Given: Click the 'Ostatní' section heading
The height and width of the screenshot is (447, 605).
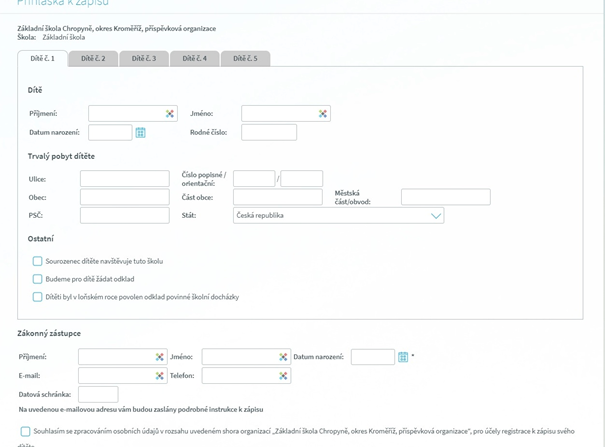Looking at the screenshot, I should [41, 239].
